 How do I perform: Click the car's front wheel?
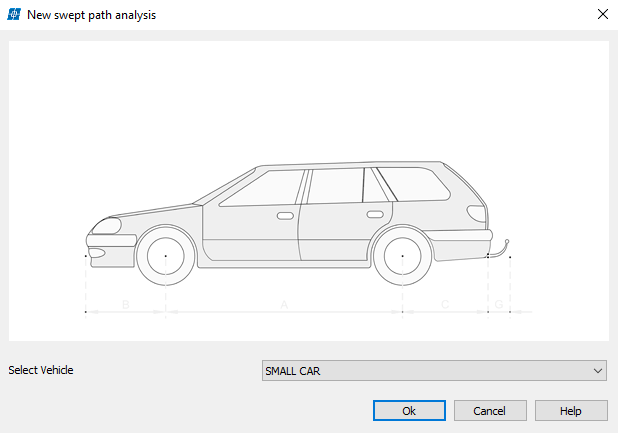166,256
